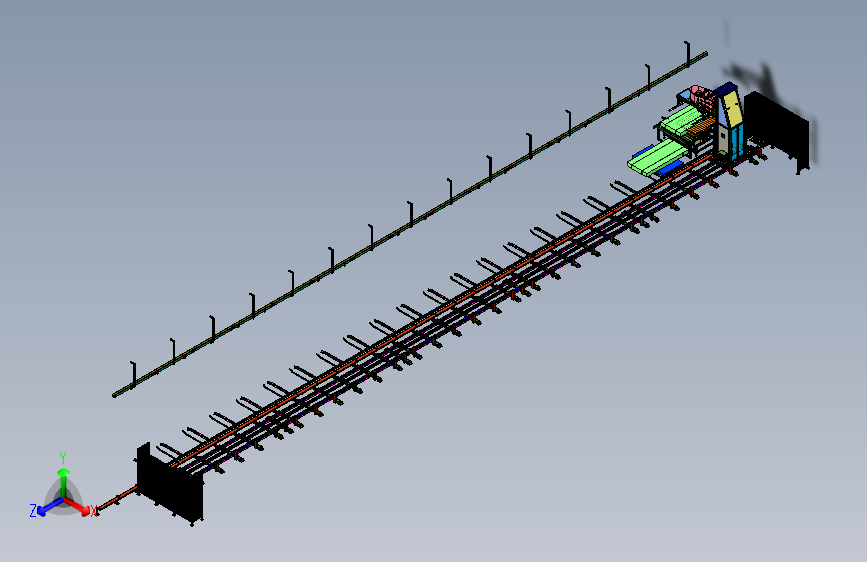The width and height of the screenshot is (867, 562).
Task: Pick the large green table nearest the conveyor
Action: (656, 157)
